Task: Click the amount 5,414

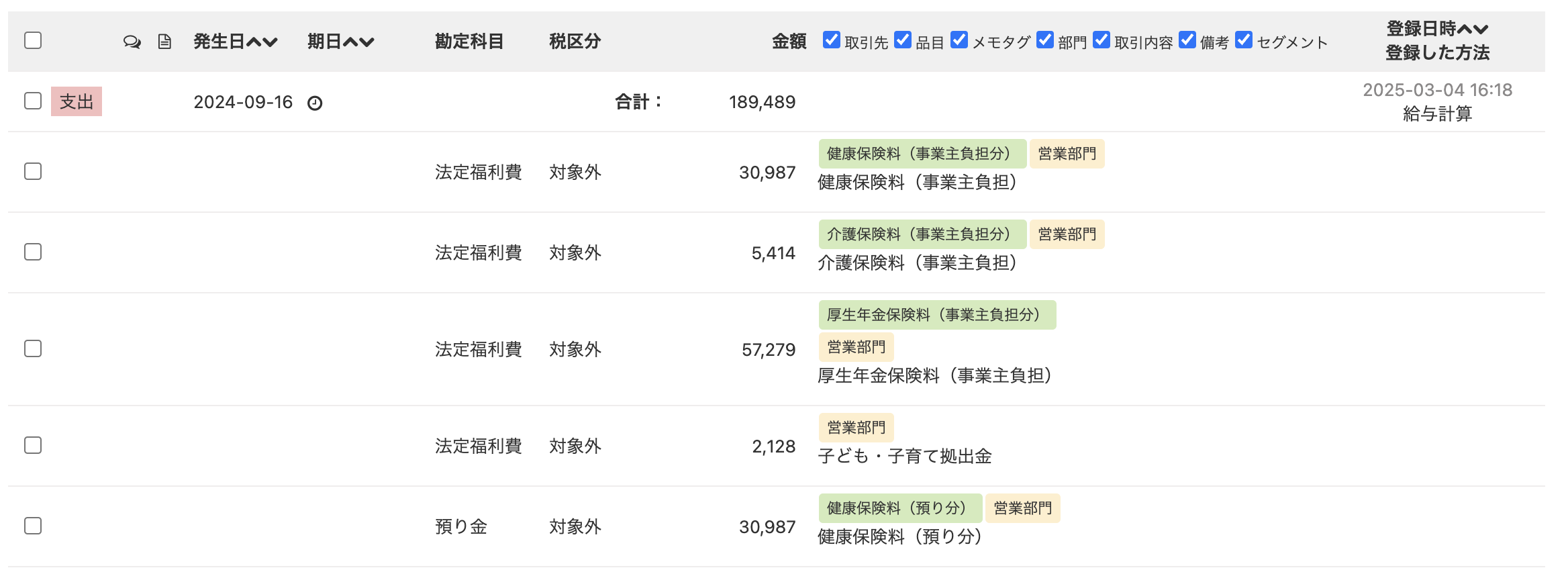Action: (x=773, y=253)
